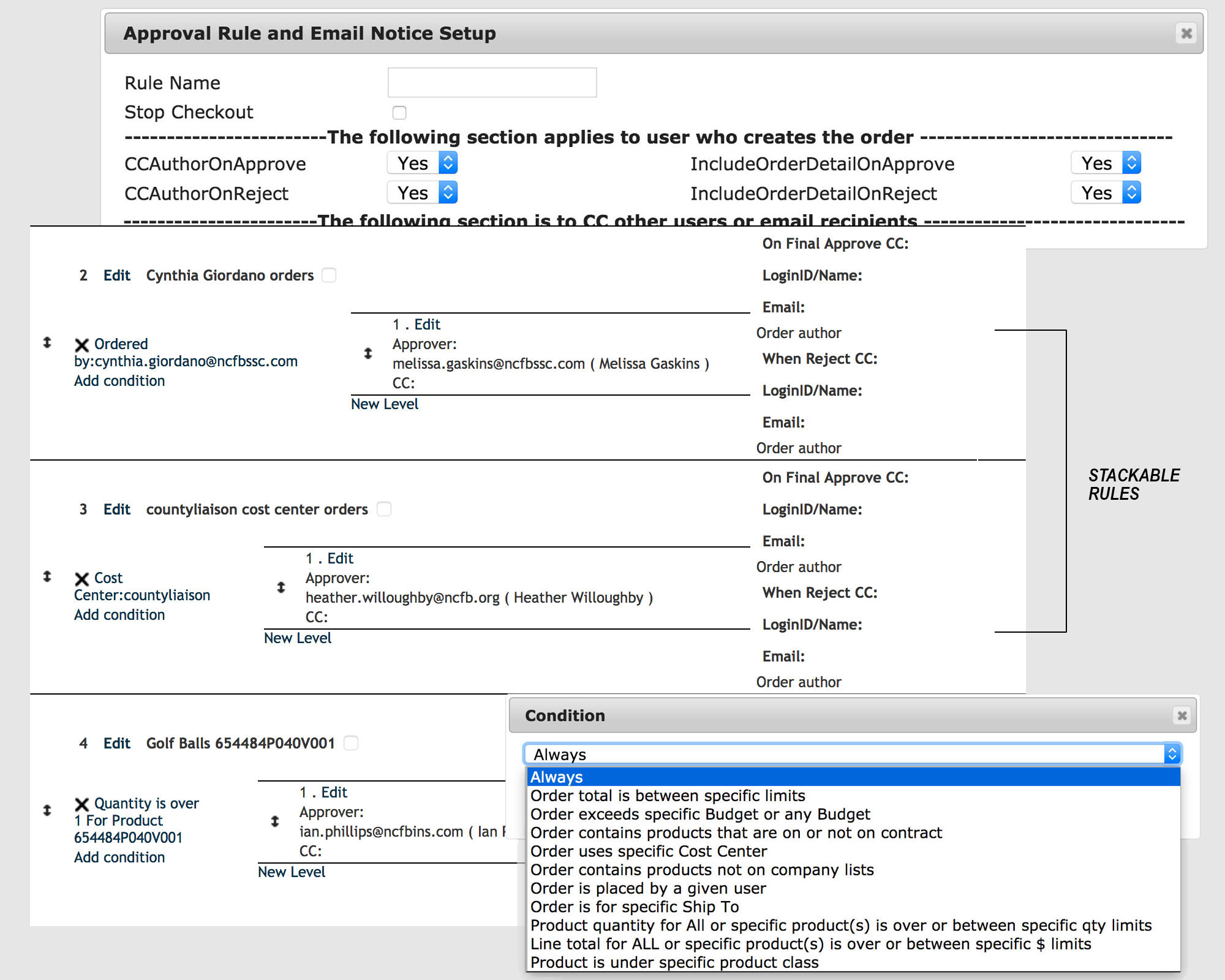1225x980 pixels.
Task: Click the Condition type dropdown showing Always
Action: click(853, 754)
